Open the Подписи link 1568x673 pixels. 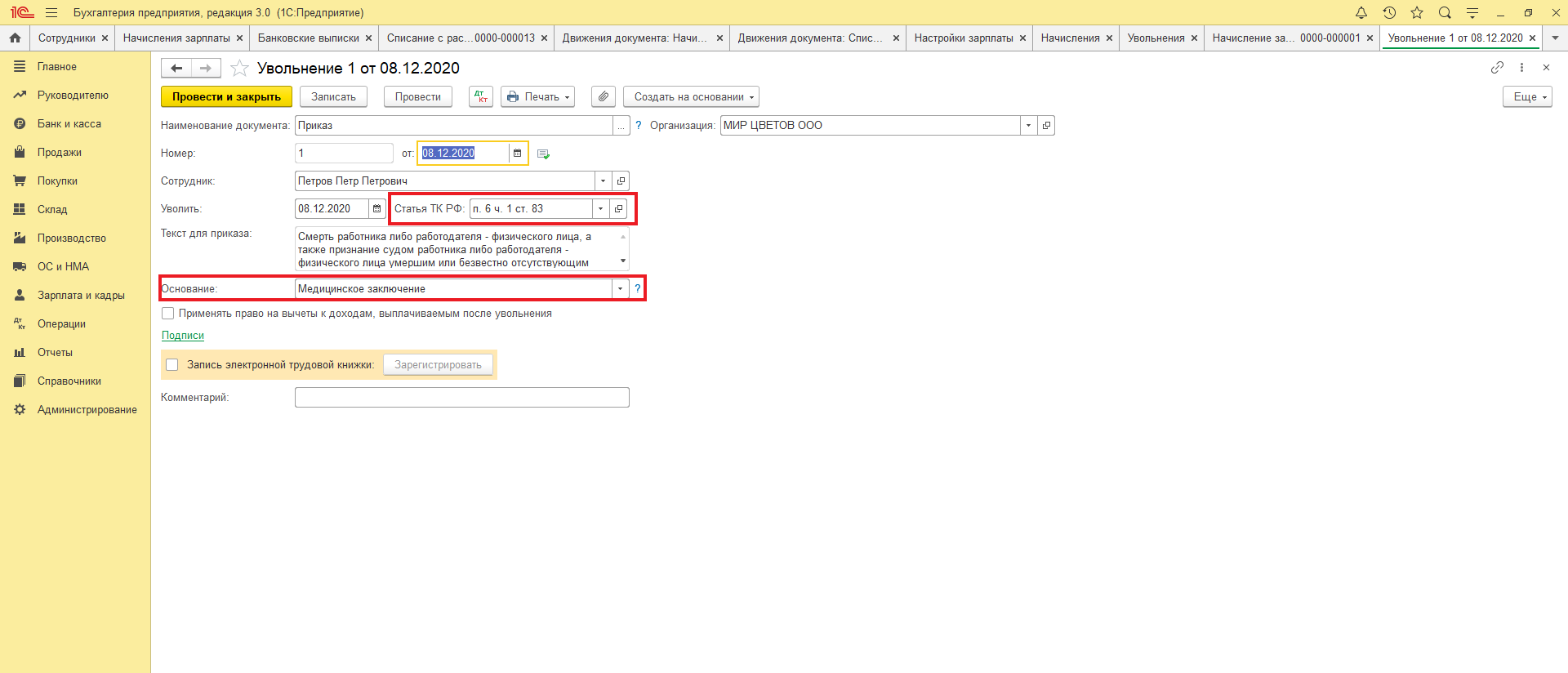pos(183,336)
